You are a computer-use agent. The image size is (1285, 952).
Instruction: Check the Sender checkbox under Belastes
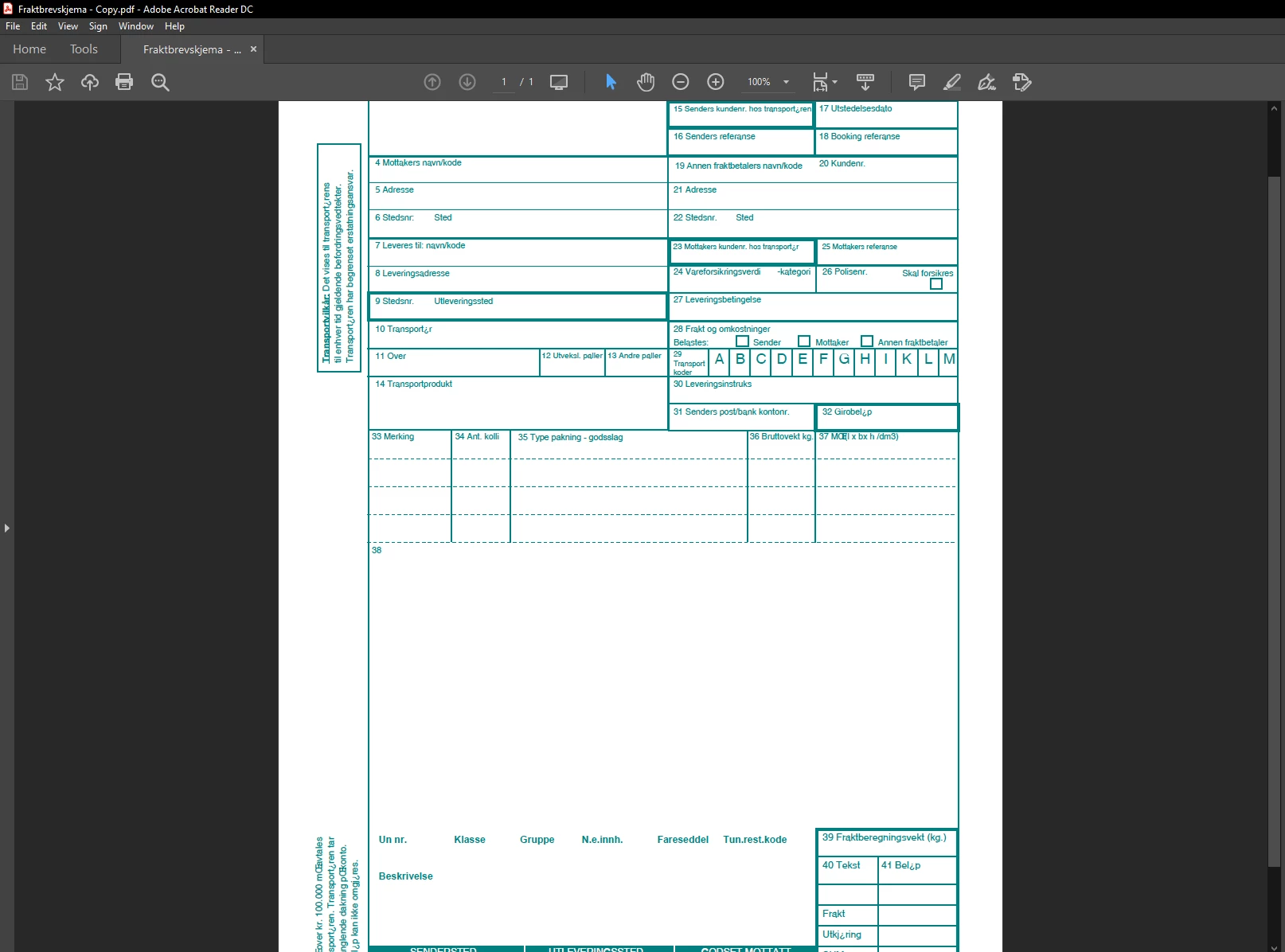click(742, 341)
